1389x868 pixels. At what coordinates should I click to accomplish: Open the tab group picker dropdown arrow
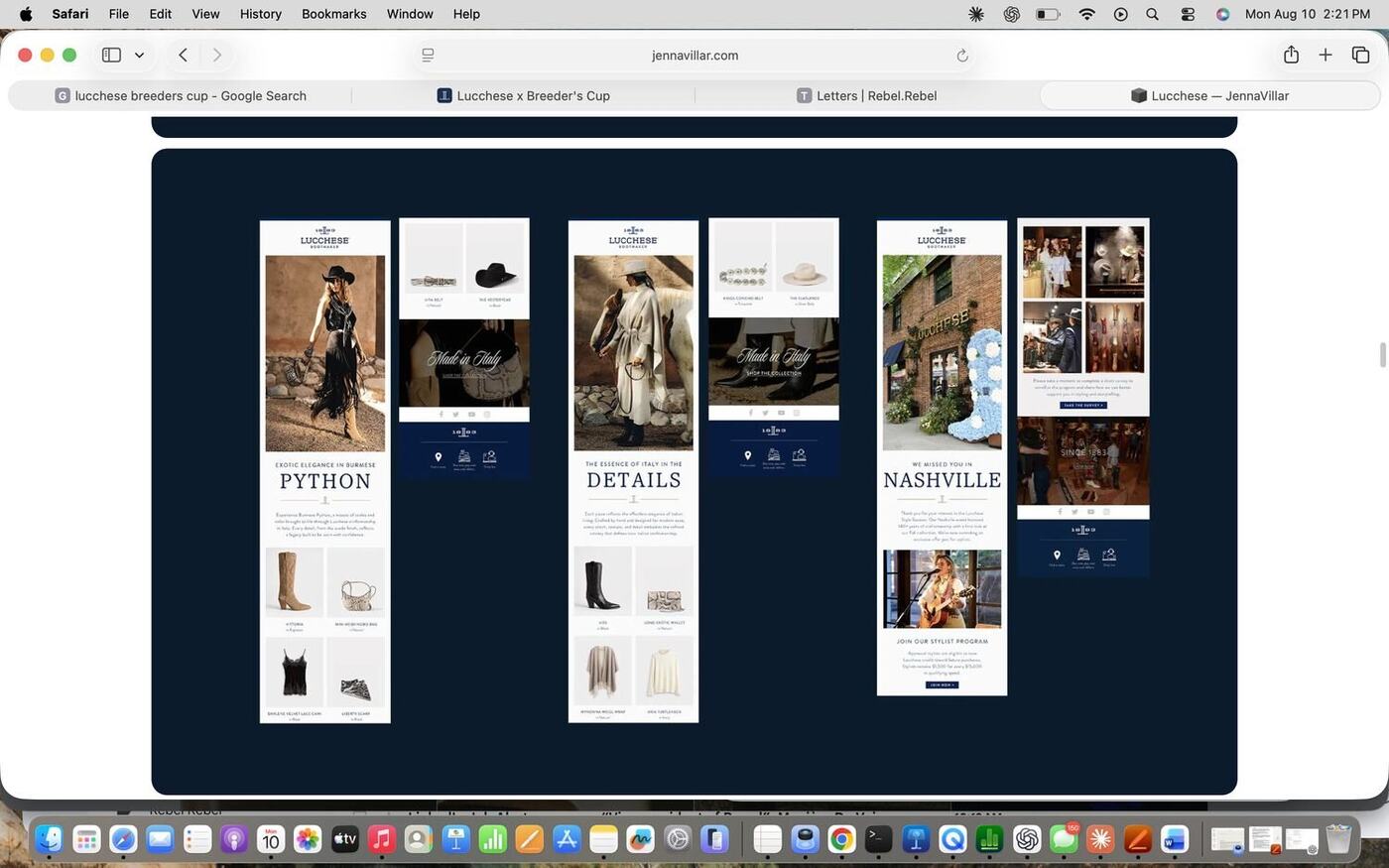[139, 56]
